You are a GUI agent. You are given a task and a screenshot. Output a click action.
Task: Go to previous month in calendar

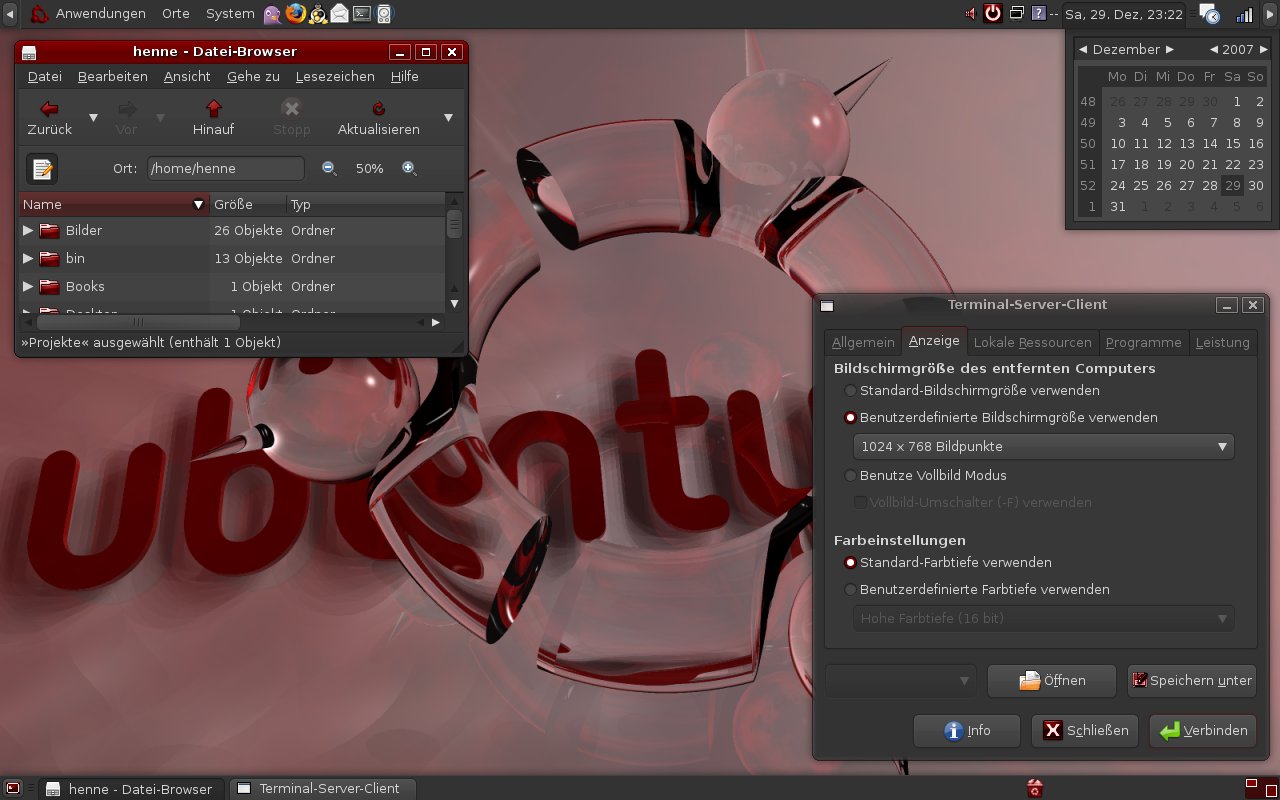tap(1083, 49)
